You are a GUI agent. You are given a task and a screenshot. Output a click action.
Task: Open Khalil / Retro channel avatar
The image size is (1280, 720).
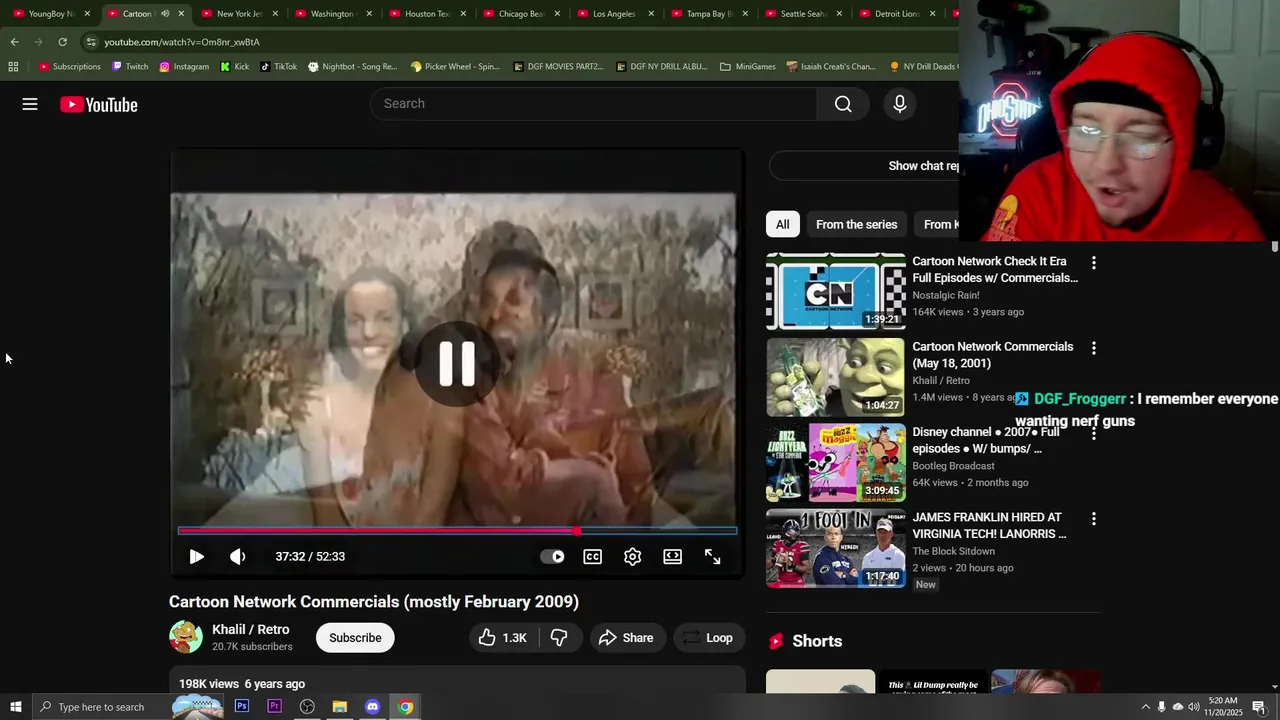tap(186, 637)
